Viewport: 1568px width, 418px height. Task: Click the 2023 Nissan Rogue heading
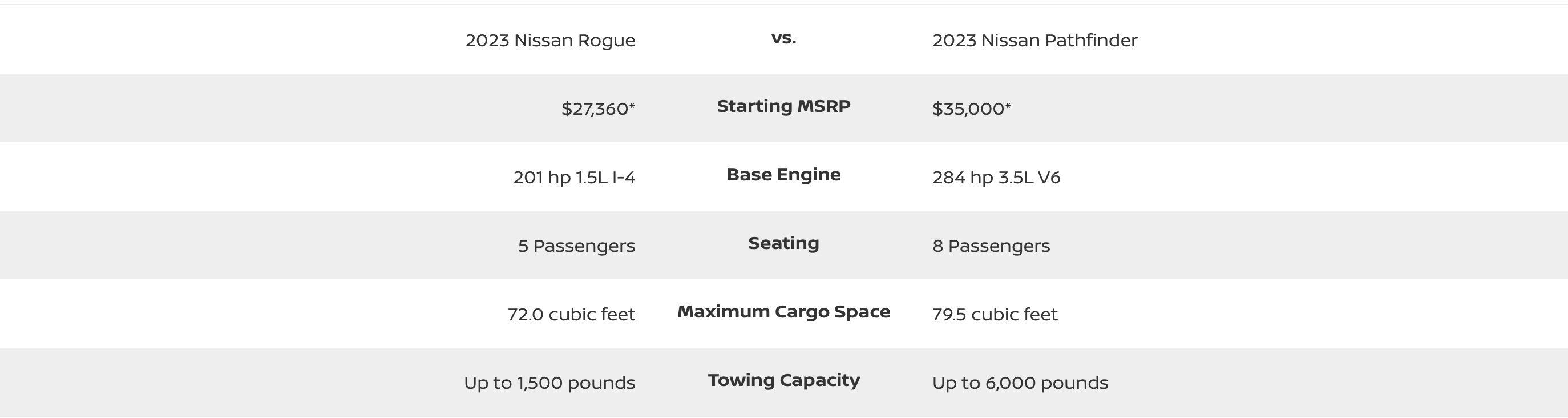(549, 40)
